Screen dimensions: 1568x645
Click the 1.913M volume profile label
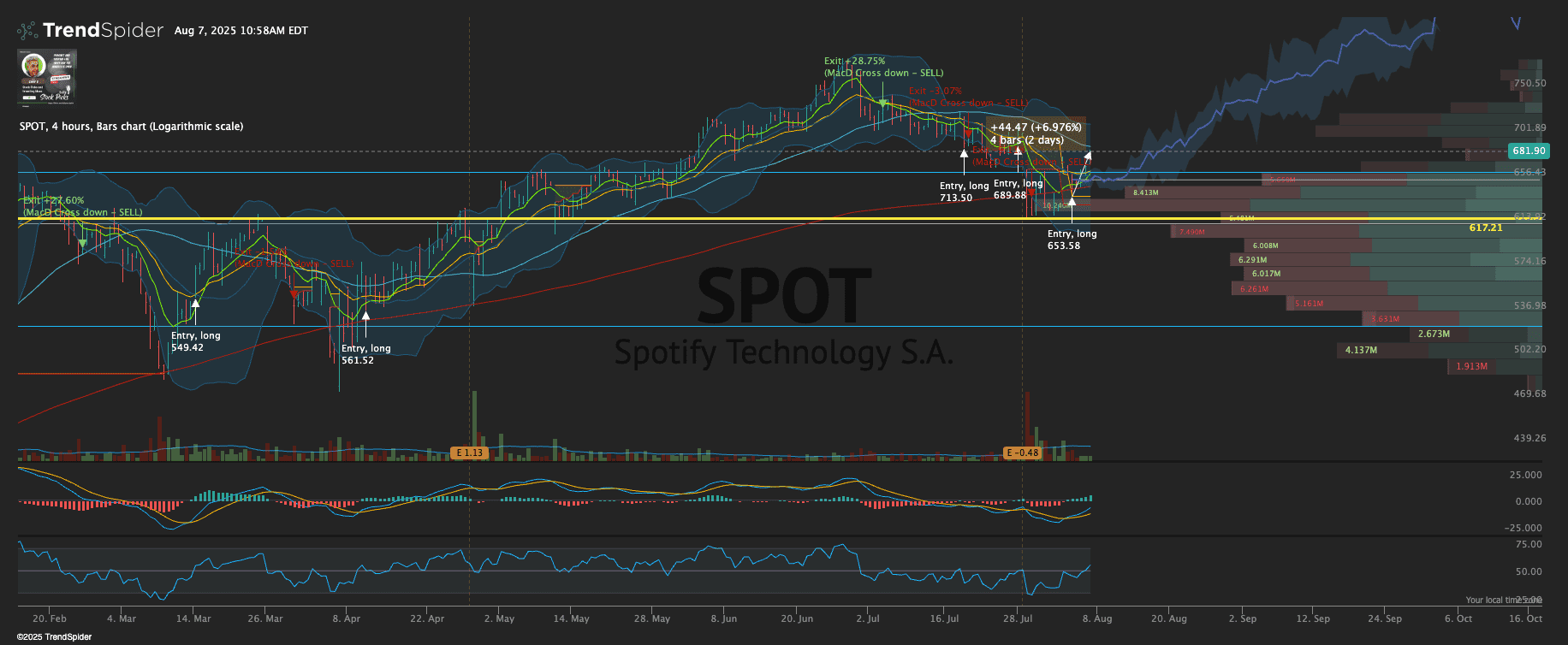pyautogui.click(x=1471, y=366)
